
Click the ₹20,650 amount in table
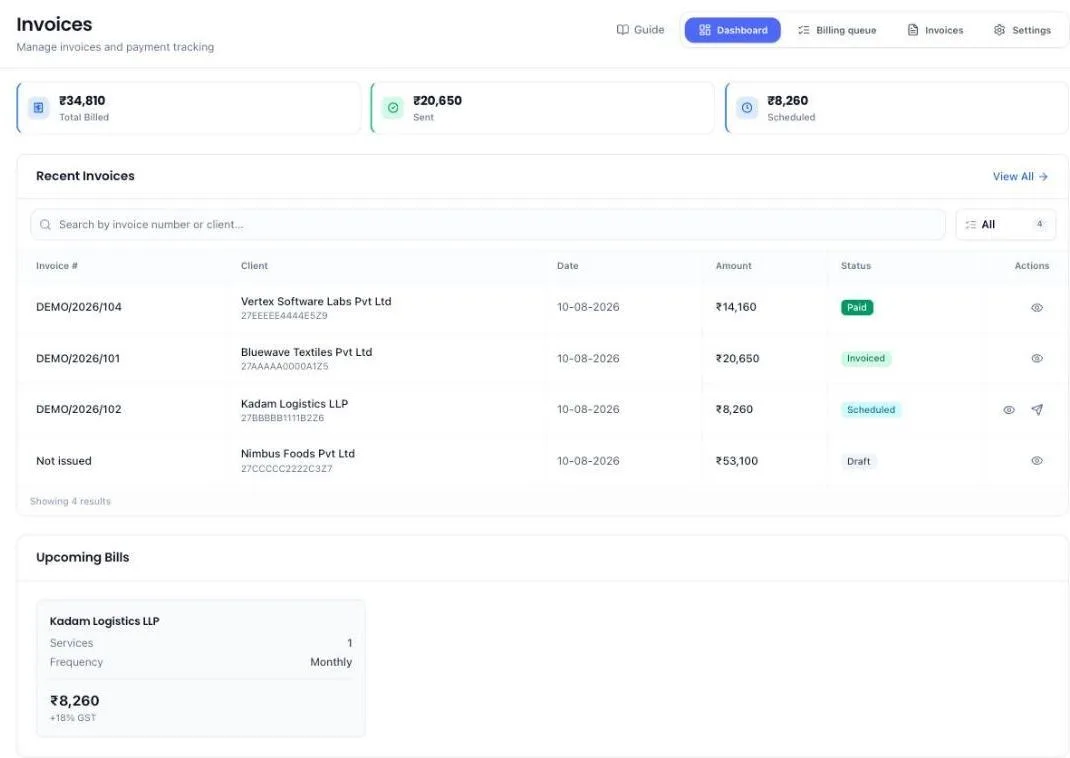click(x=737, y=359)
